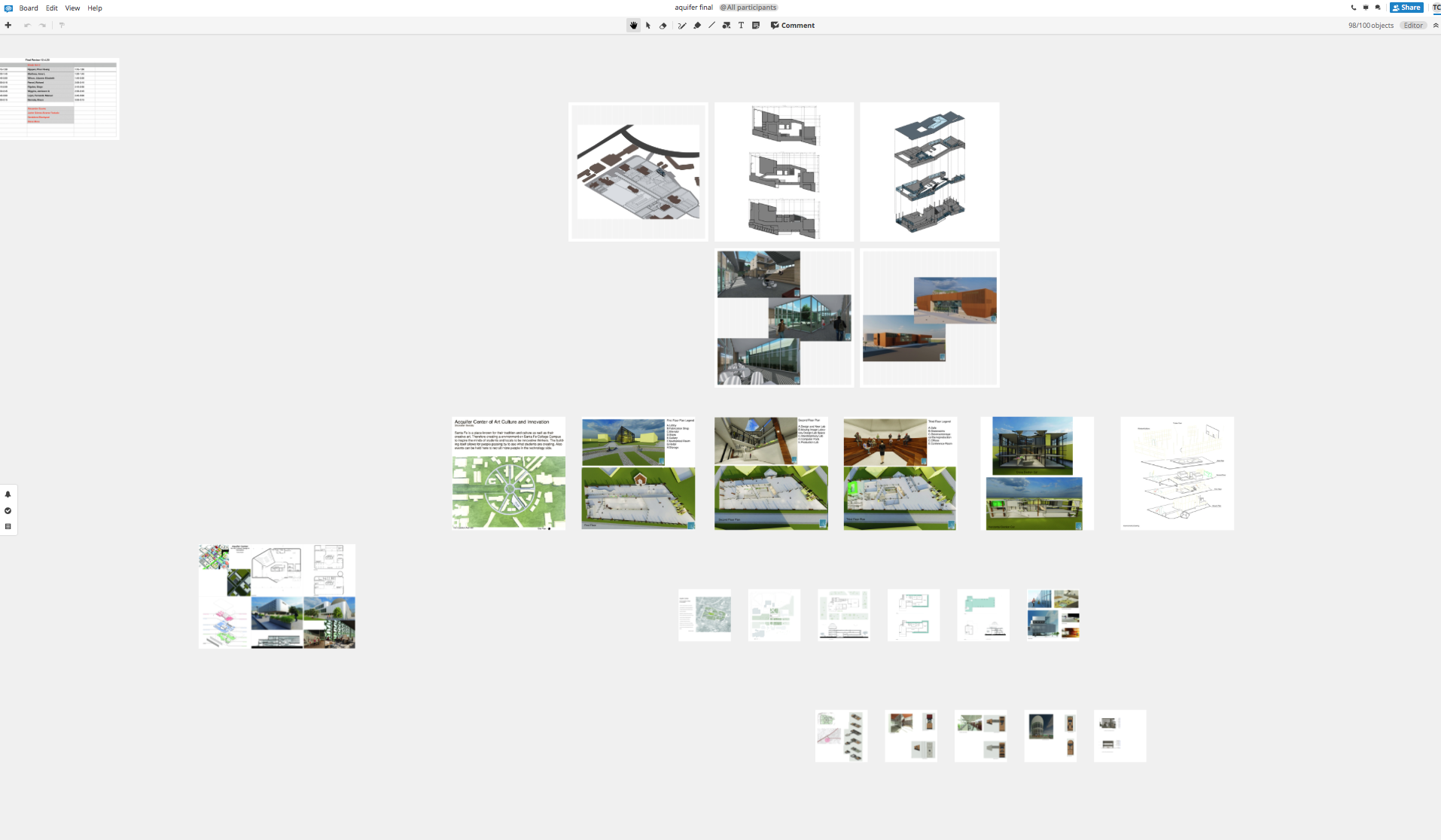Select the straight line tool
This screenshot has height=840, width=1441.
pos(711,25)
